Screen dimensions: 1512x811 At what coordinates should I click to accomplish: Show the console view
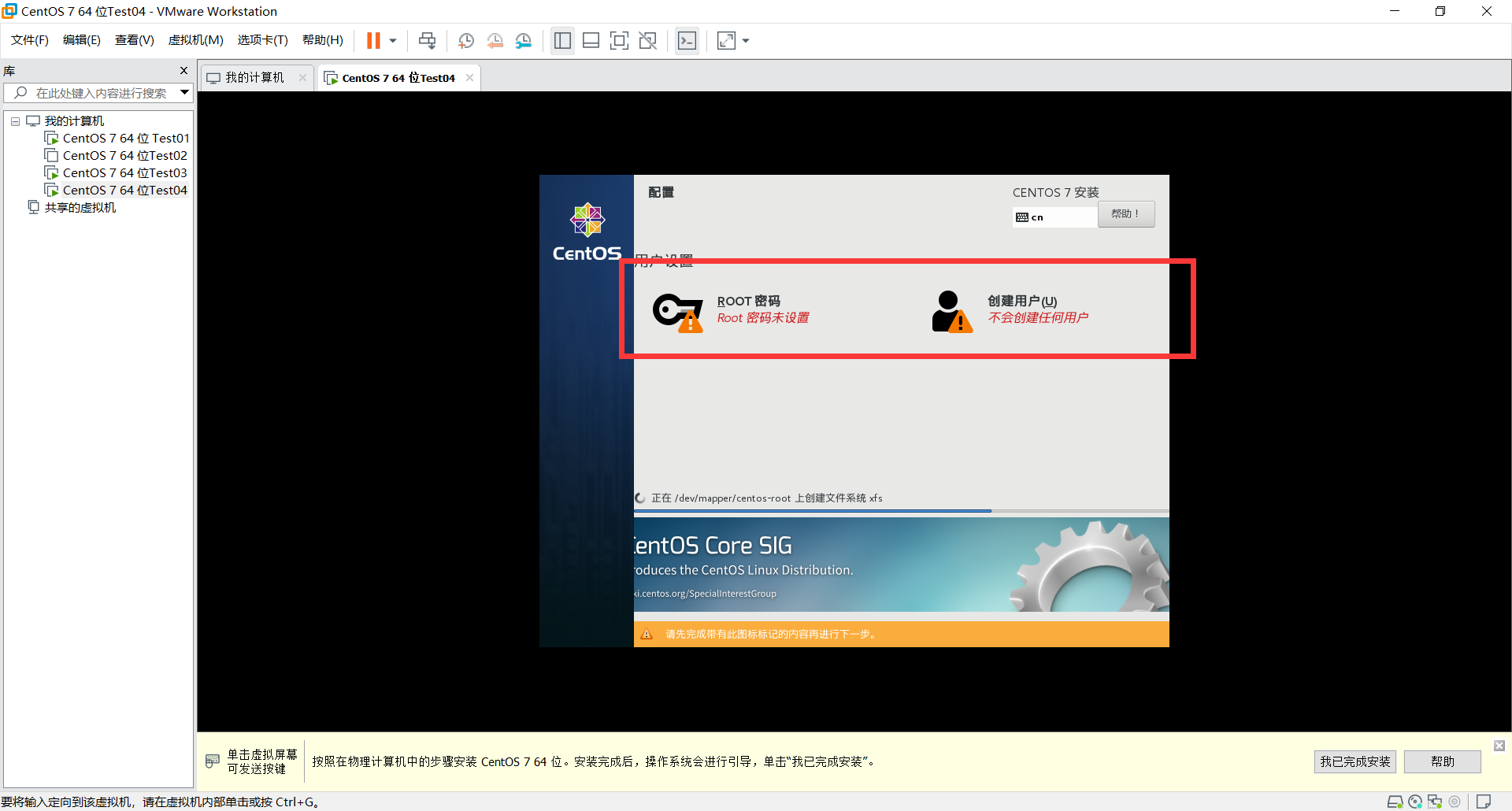pos(687,40)
